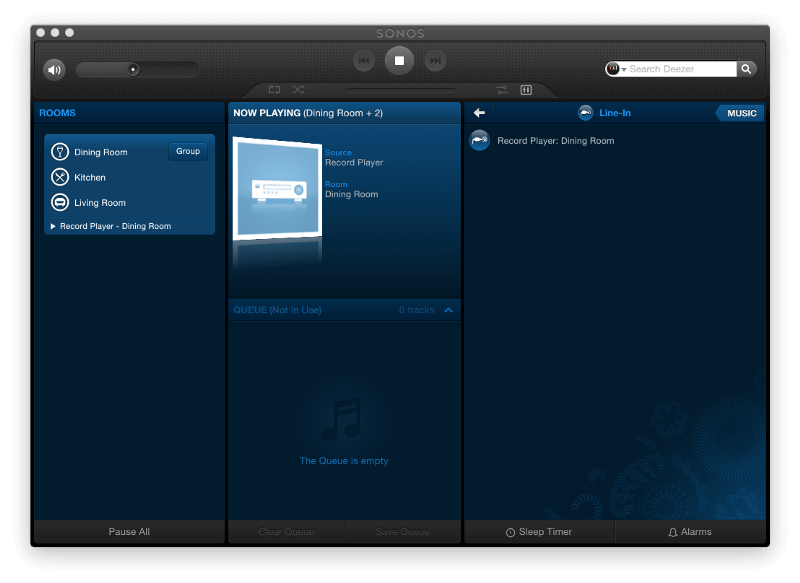Skip to previous track
The image size is (800, 583).
pos(364,61)
